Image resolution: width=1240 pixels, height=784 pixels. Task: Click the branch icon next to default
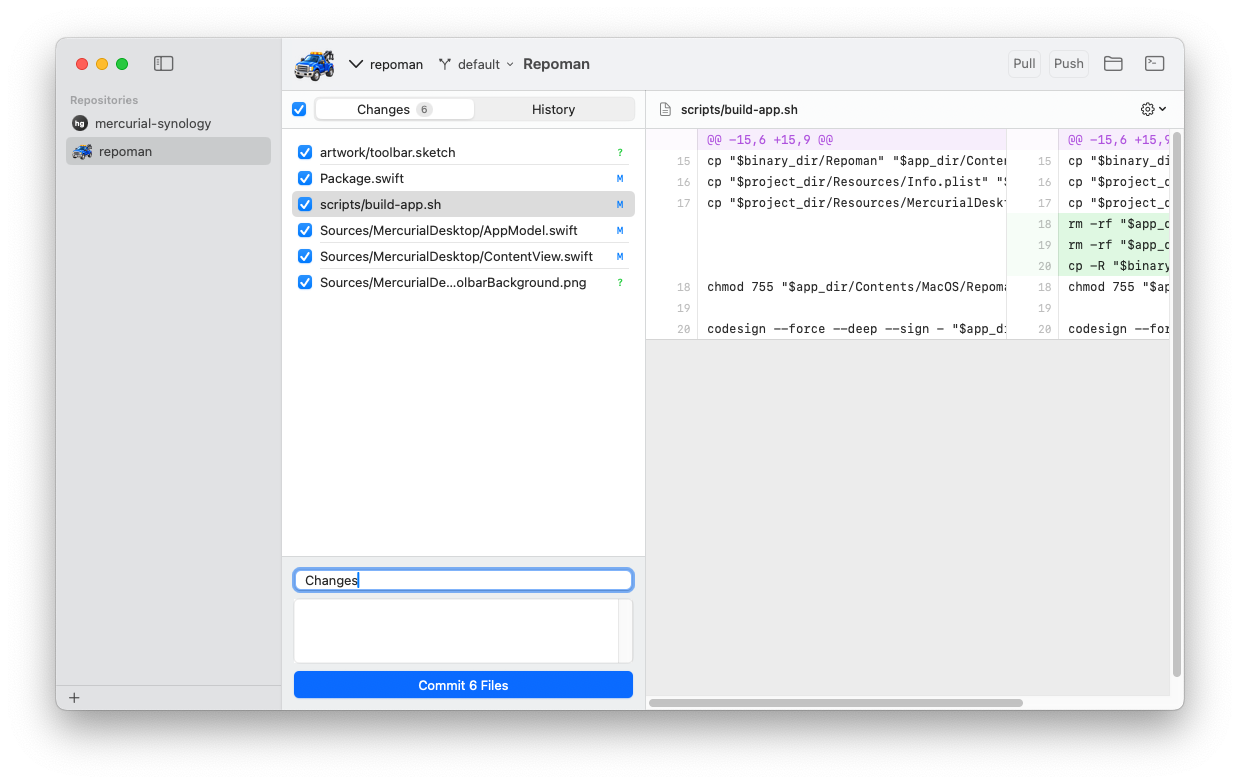445,64
